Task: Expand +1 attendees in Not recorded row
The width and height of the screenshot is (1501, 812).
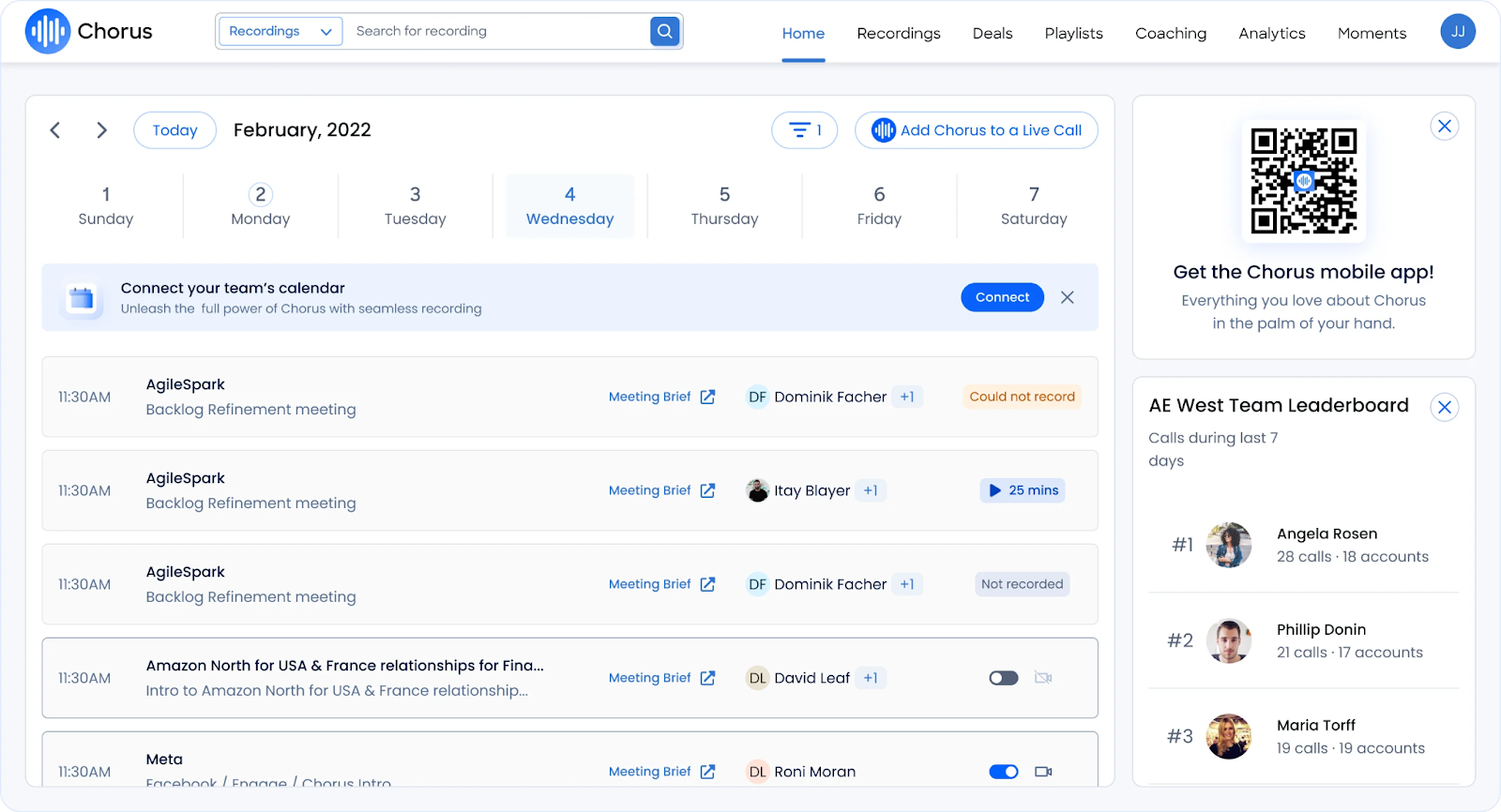Action: 907,584
